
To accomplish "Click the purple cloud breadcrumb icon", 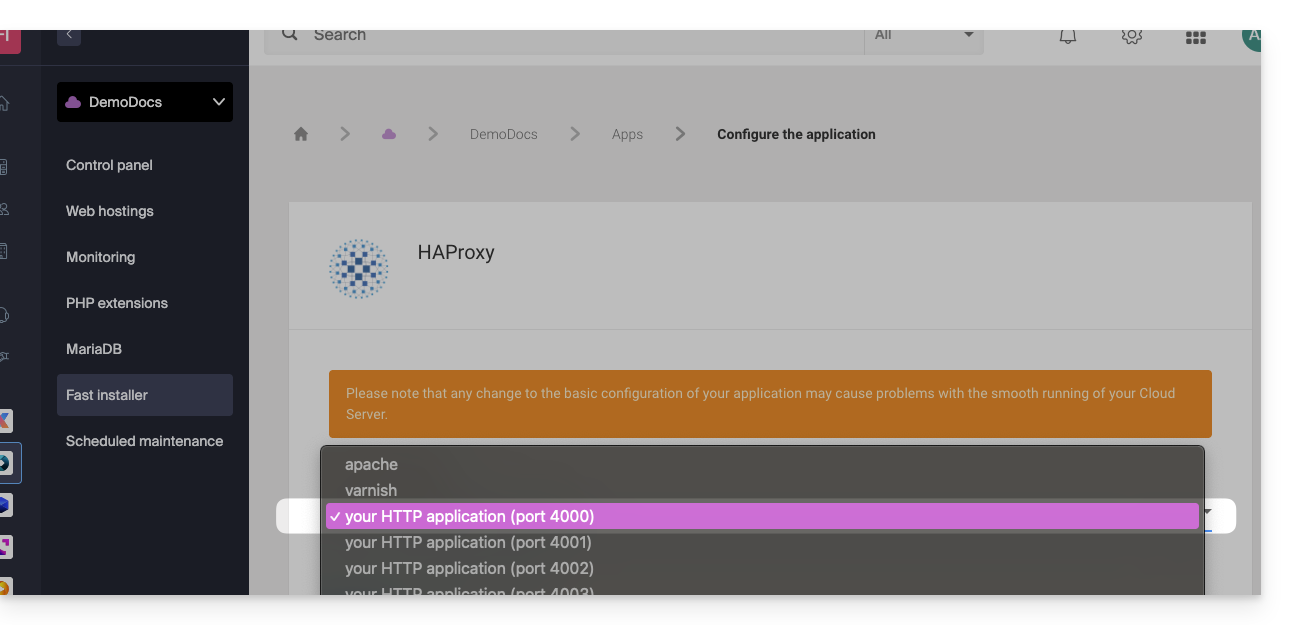I will pyautogui.click(x=389, y=134).
